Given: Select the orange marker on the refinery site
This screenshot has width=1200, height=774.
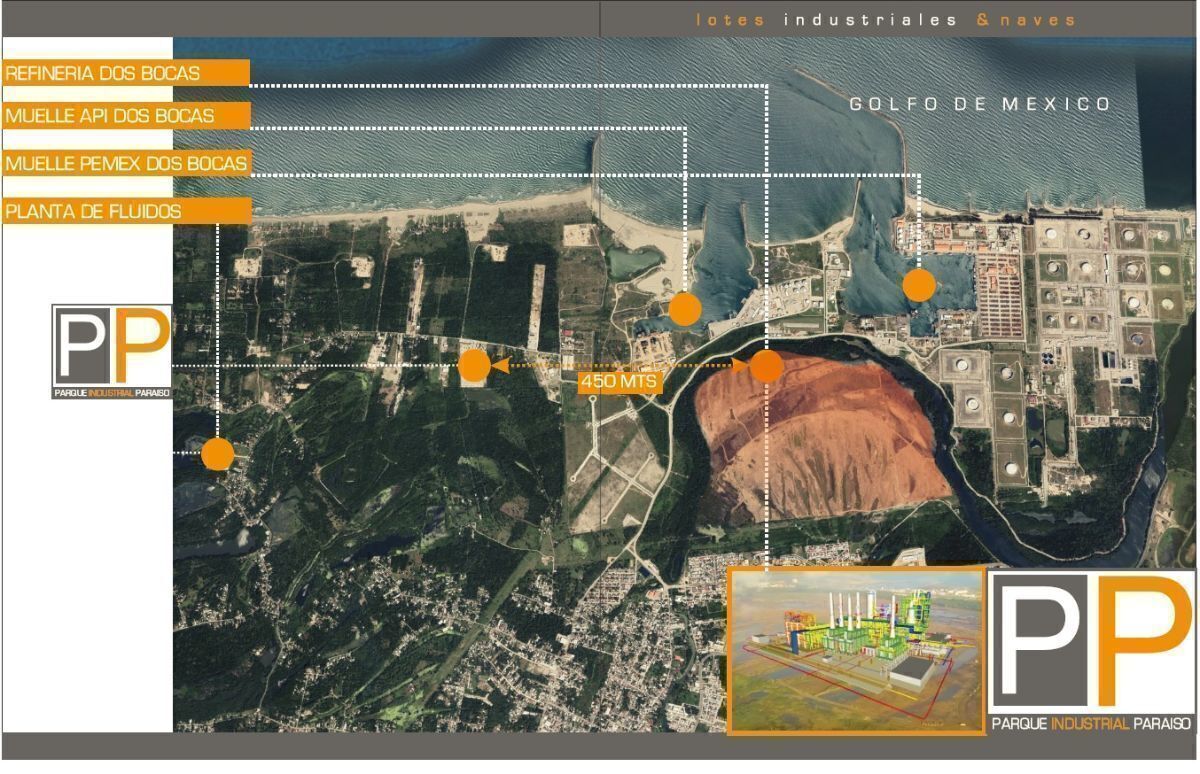Looking at the screenshot, I should click(x=766, y=366).
